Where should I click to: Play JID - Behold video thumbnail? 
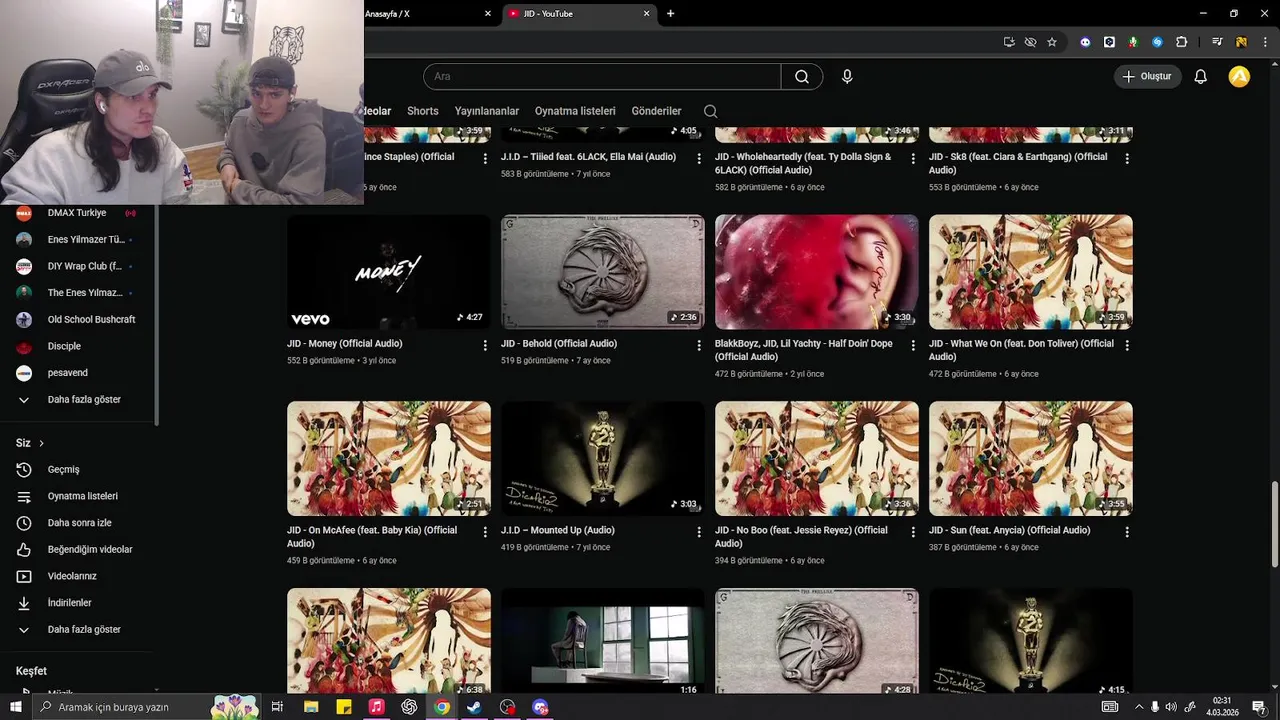603,272
